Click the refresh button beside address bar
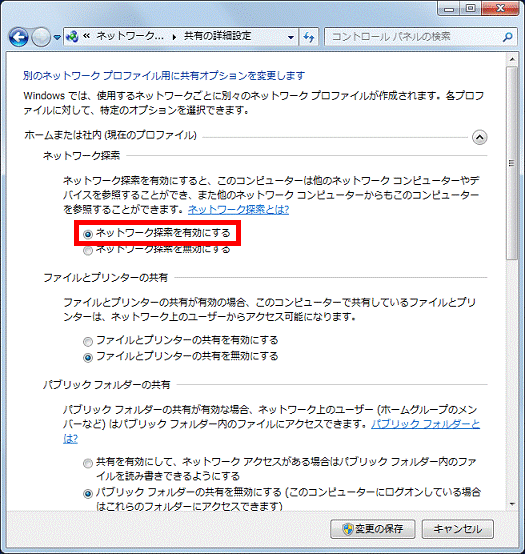Image resolution: width=525 pixels, height=554 pixels. 309,37
